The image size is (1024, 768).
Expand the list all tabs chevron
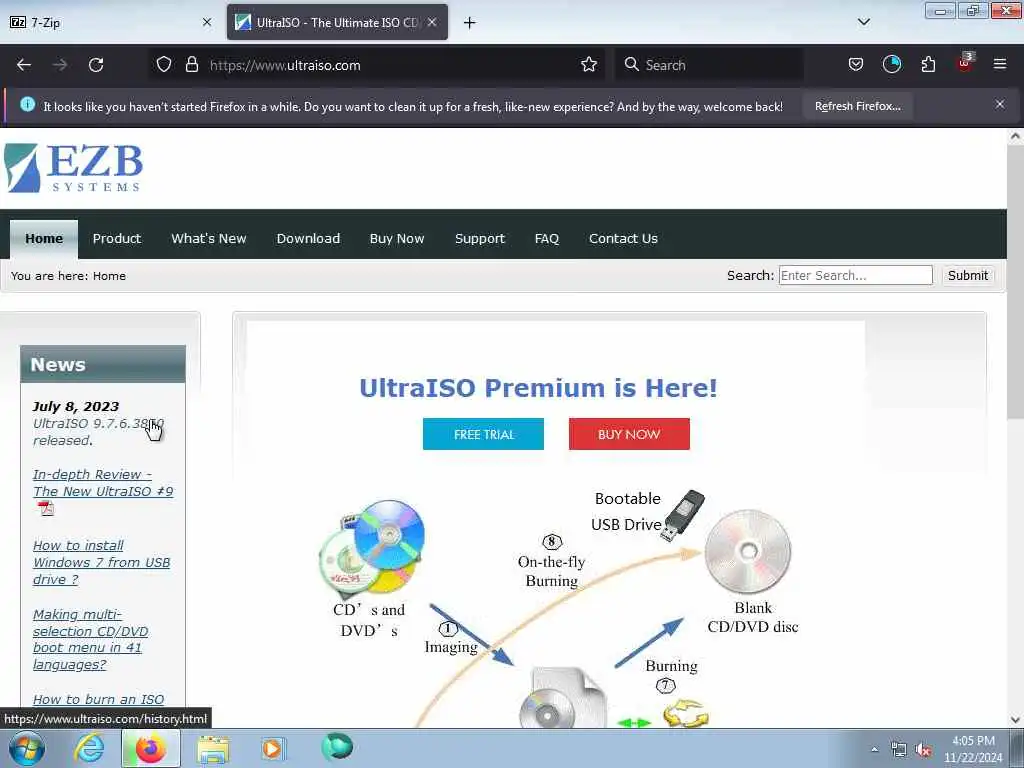[x=863, y=22]
